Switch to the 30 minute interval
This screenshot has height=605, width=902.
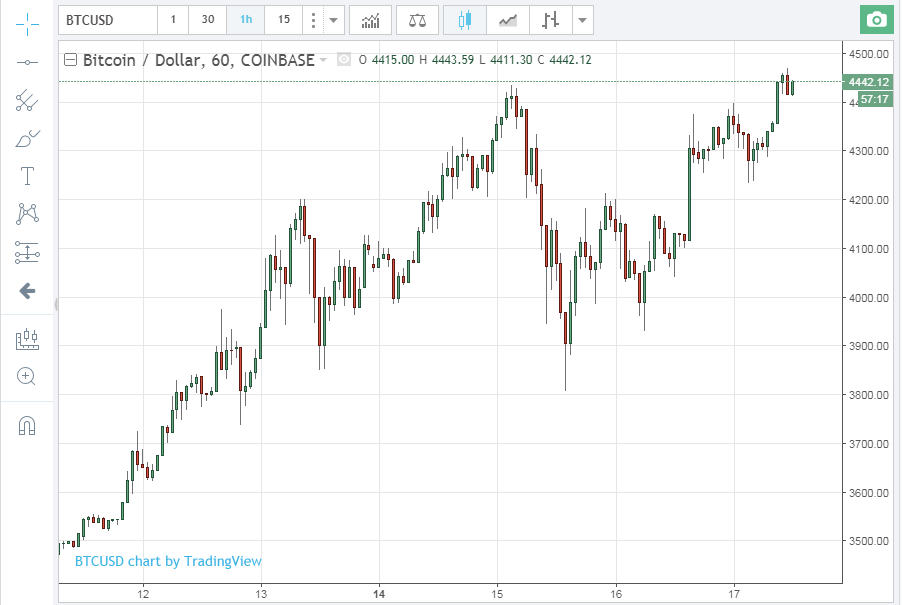point(208,20)
